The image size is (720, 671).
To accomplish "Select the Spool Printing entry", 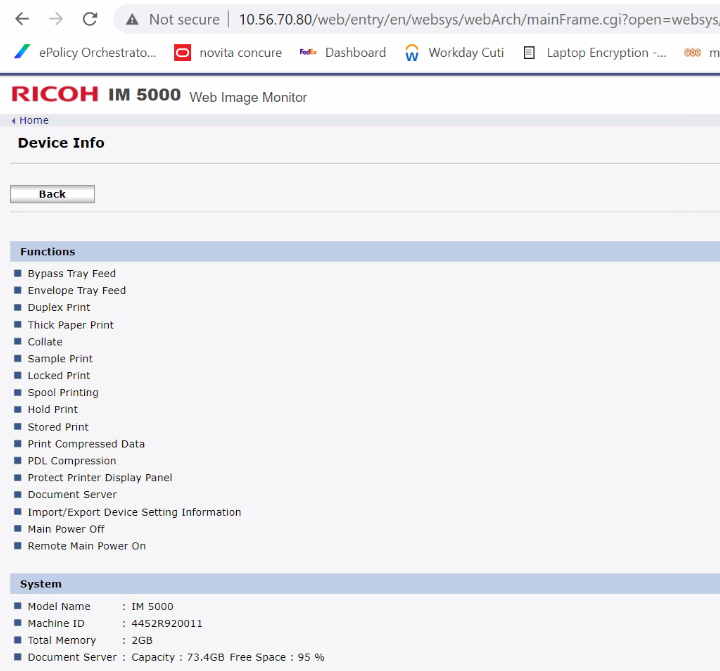I will tap(63, 392).
